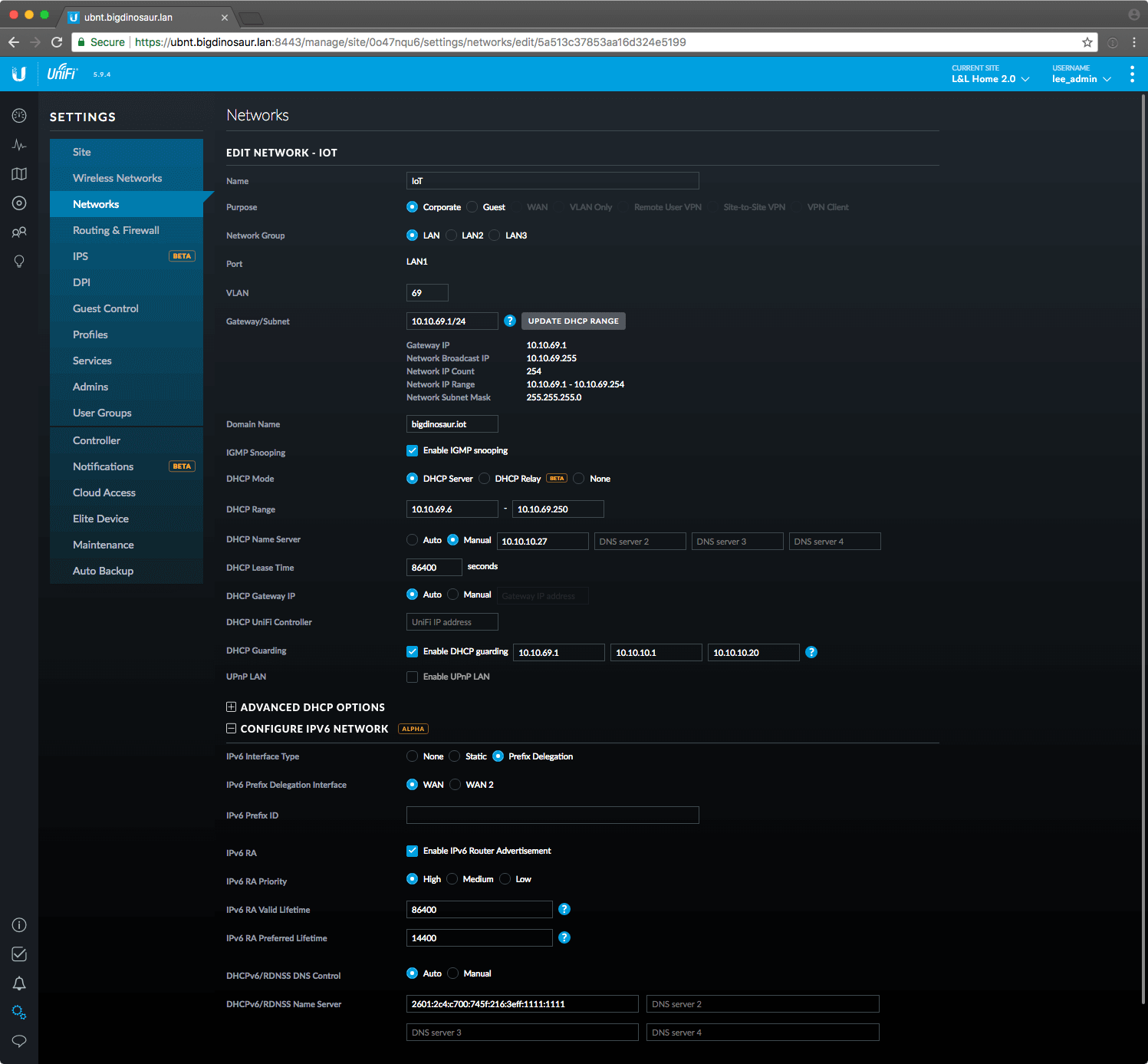Select the Guest purpose radio button
Screen dimensions: 1148x1064
(x=472, y=207)
